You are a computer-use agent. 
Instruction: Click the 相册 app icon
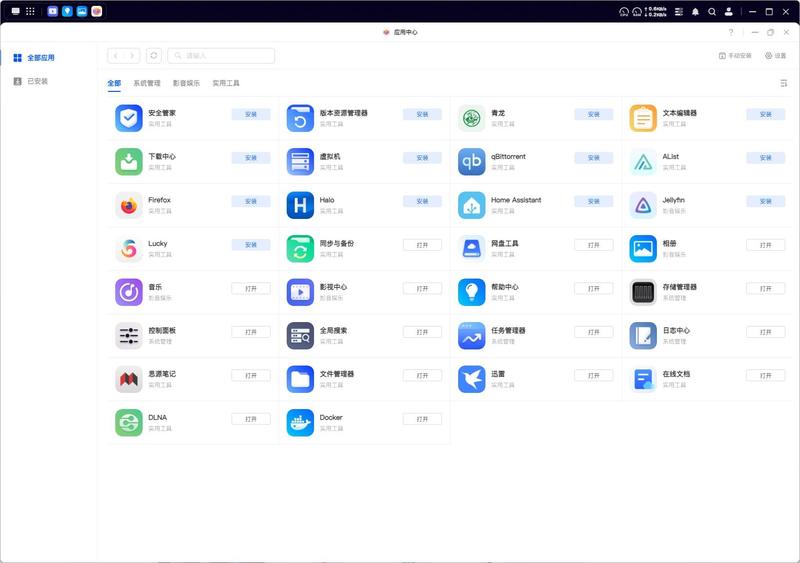point(643,249)
